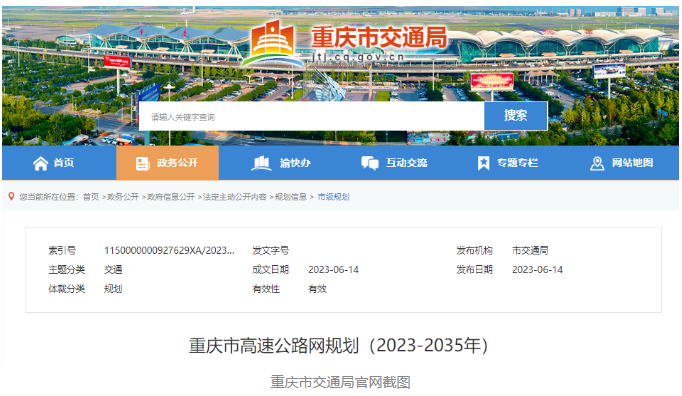Click the Chongqing transport bureau logo emblem
The height and width of the screenshot is (396, 682).
pyautogui.click(x=273, y=44)
